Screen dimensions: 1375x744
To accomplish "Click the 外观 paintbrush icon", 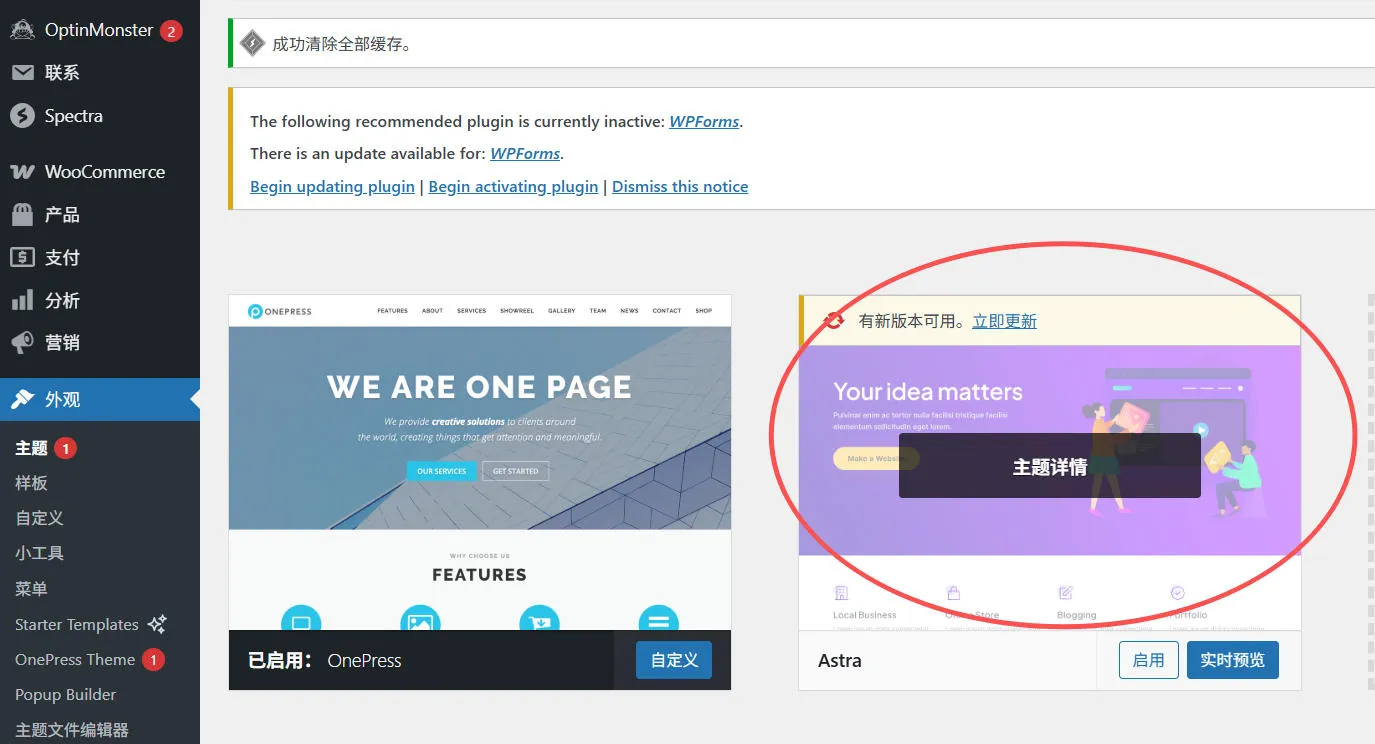I will pos(22,399).
